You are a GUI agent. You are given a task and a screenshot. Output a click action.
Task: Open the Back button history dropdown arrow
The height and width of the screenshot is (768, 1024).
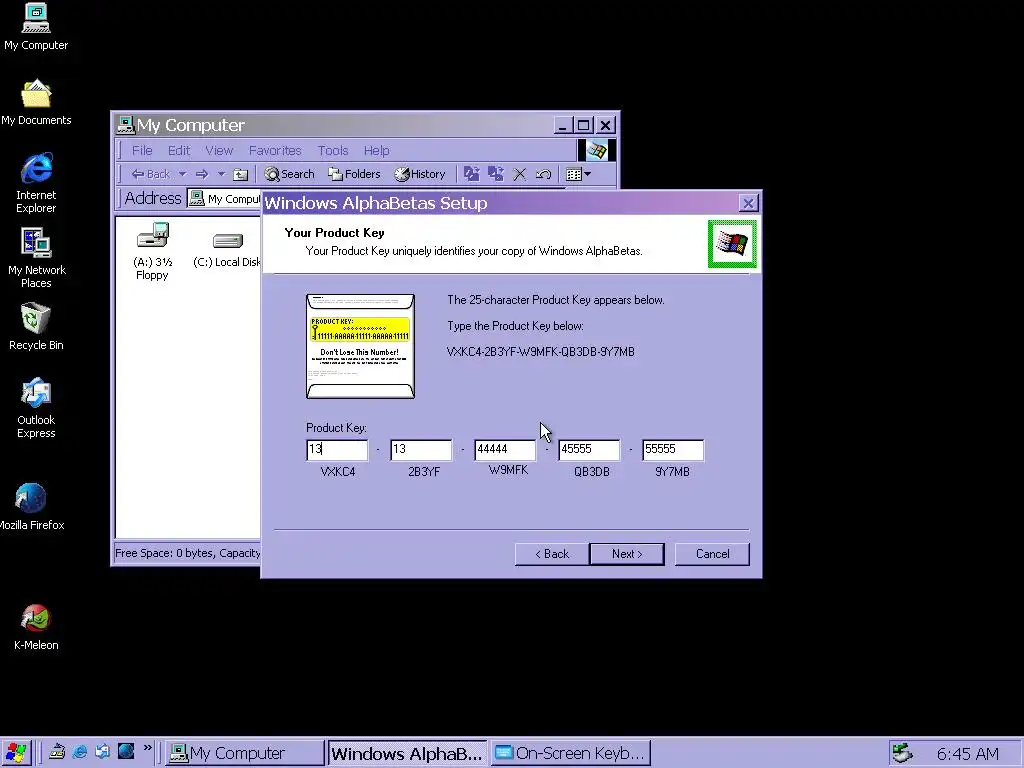tap(182, 174)
